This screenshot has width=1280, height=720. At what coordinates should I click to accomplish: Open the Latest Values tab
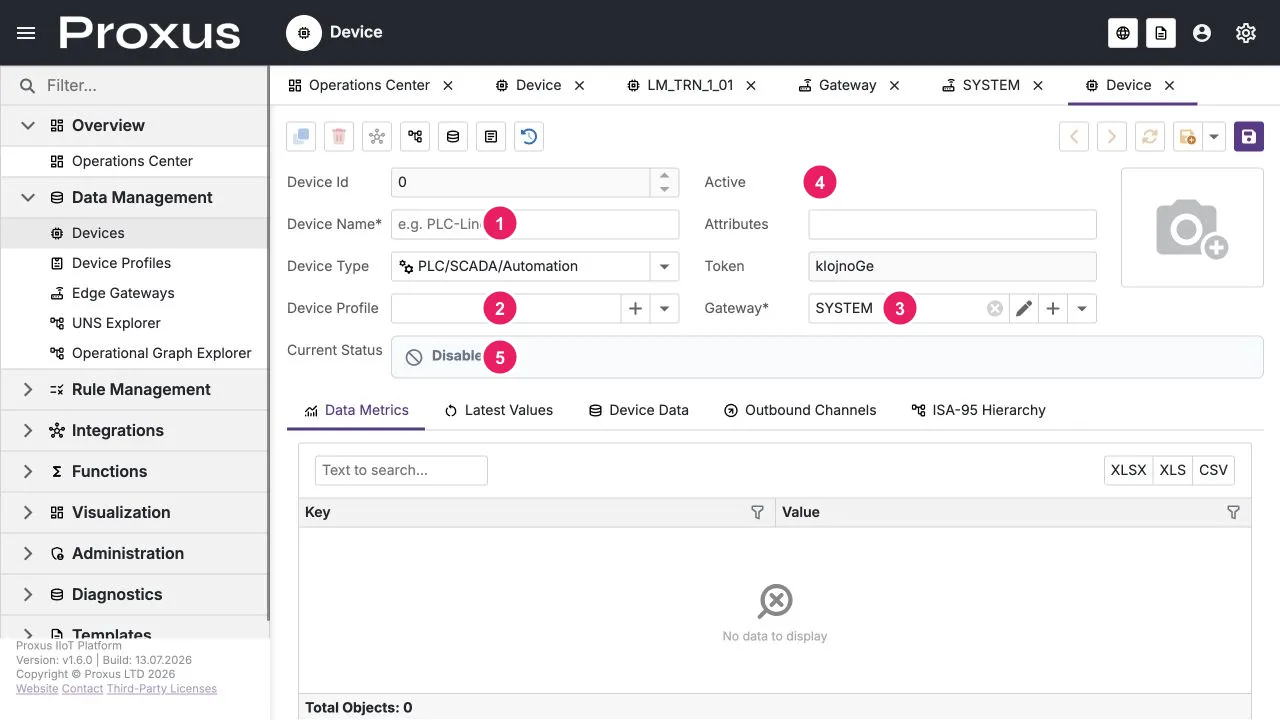(499, 410)
